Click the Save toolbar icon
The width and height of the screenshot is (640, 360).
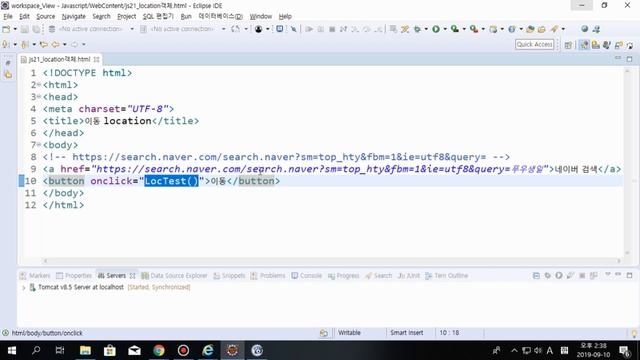[x=25, y=29]
